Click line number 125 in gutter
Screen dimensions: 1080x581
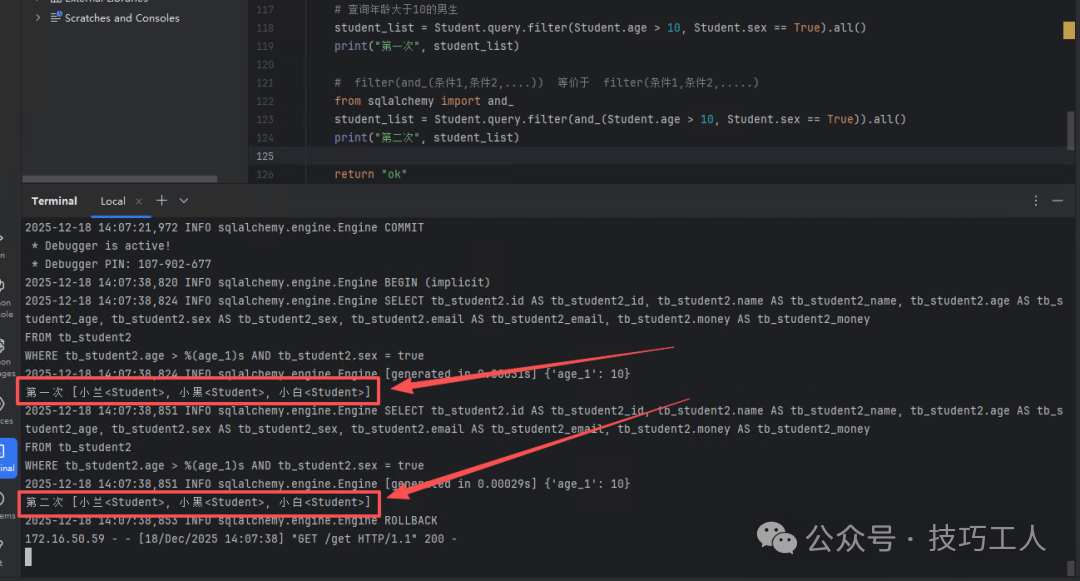(264, 156)
